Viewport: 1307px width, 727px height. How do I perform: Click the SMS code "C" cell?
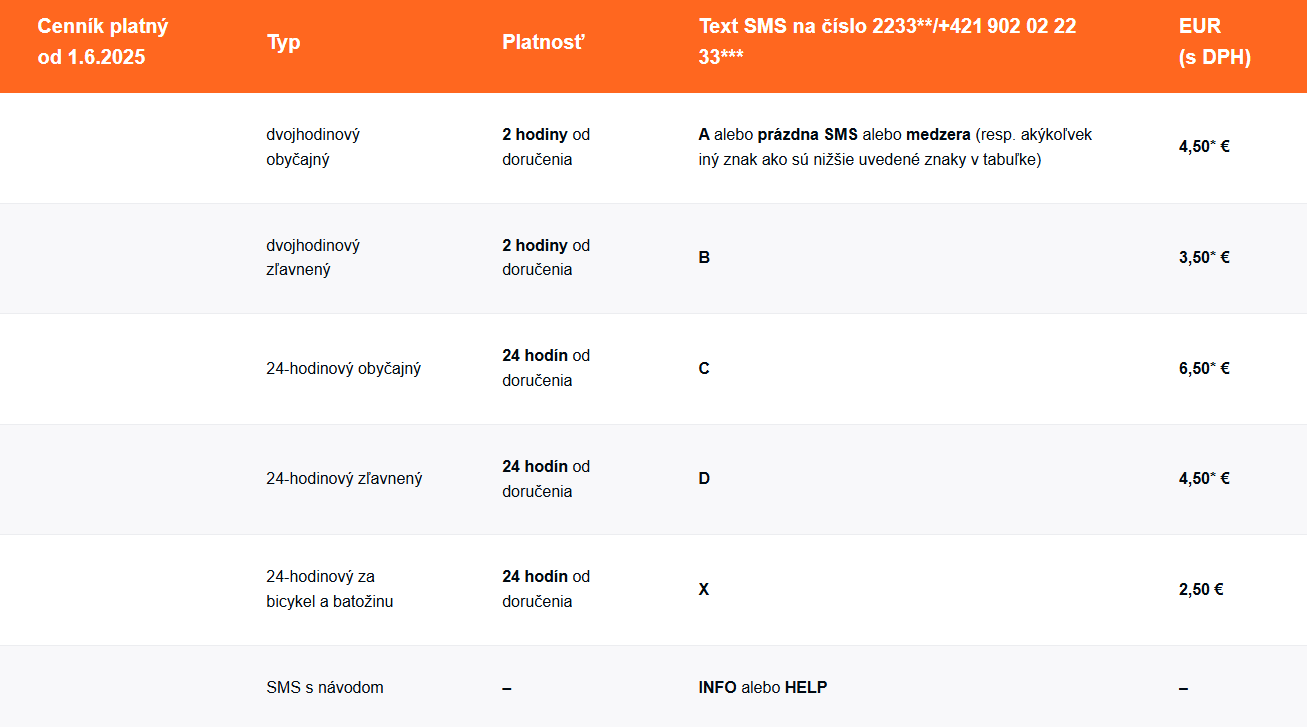704,368
